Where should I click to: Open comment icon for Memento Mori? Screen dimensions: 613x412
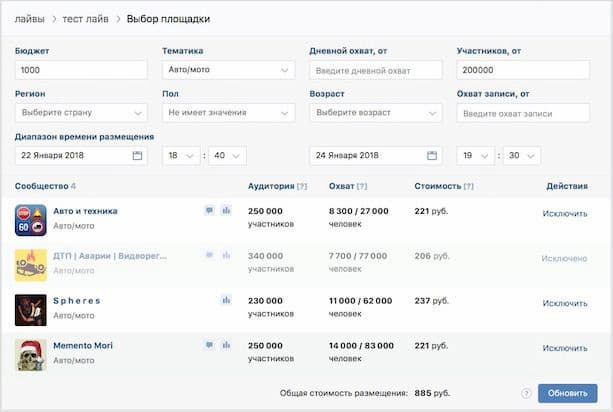tap(210, 345)
